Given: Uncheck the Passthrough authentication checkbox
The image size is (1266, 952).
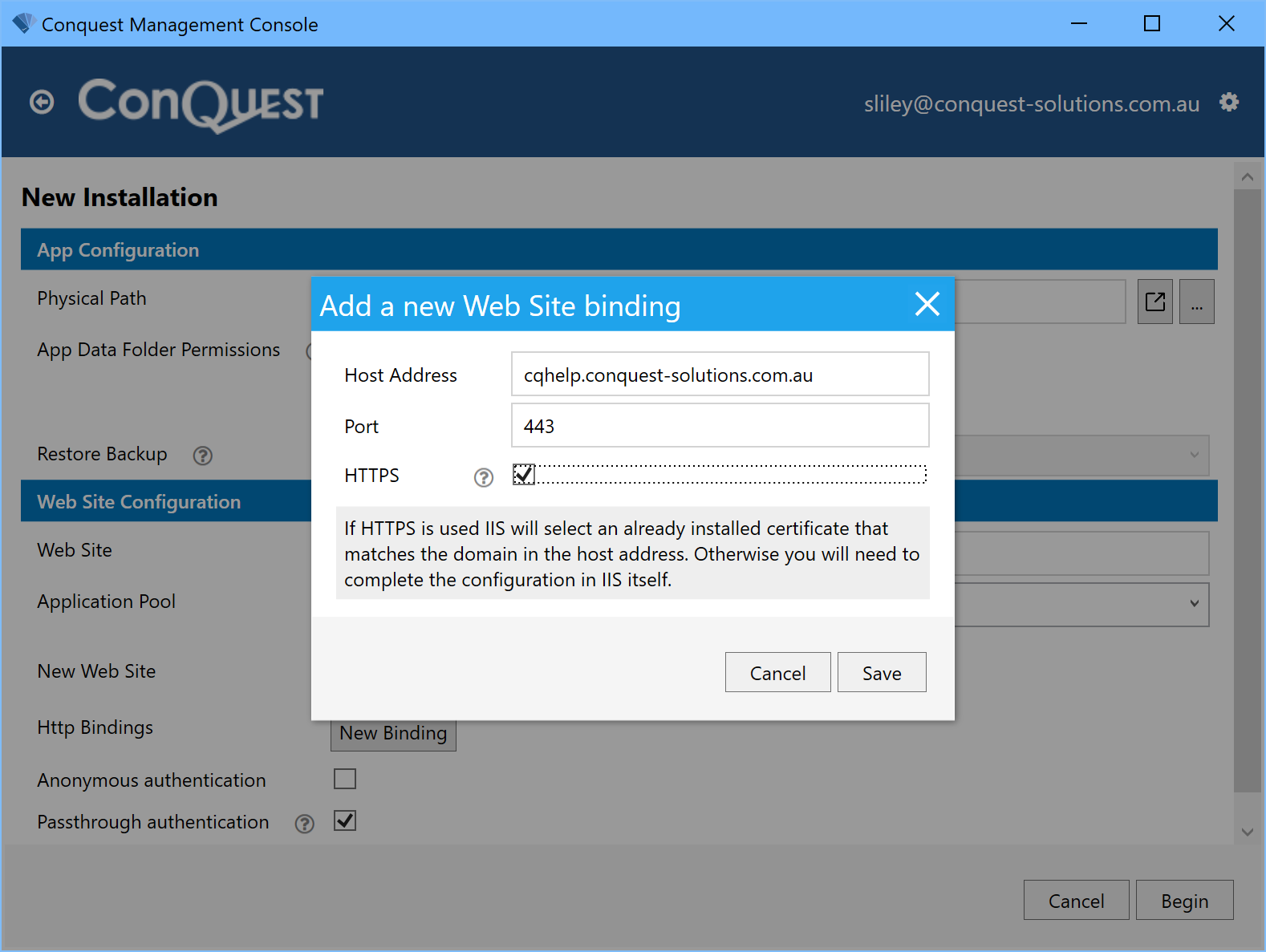Looking at the screenshot, I should pos(345,820).
